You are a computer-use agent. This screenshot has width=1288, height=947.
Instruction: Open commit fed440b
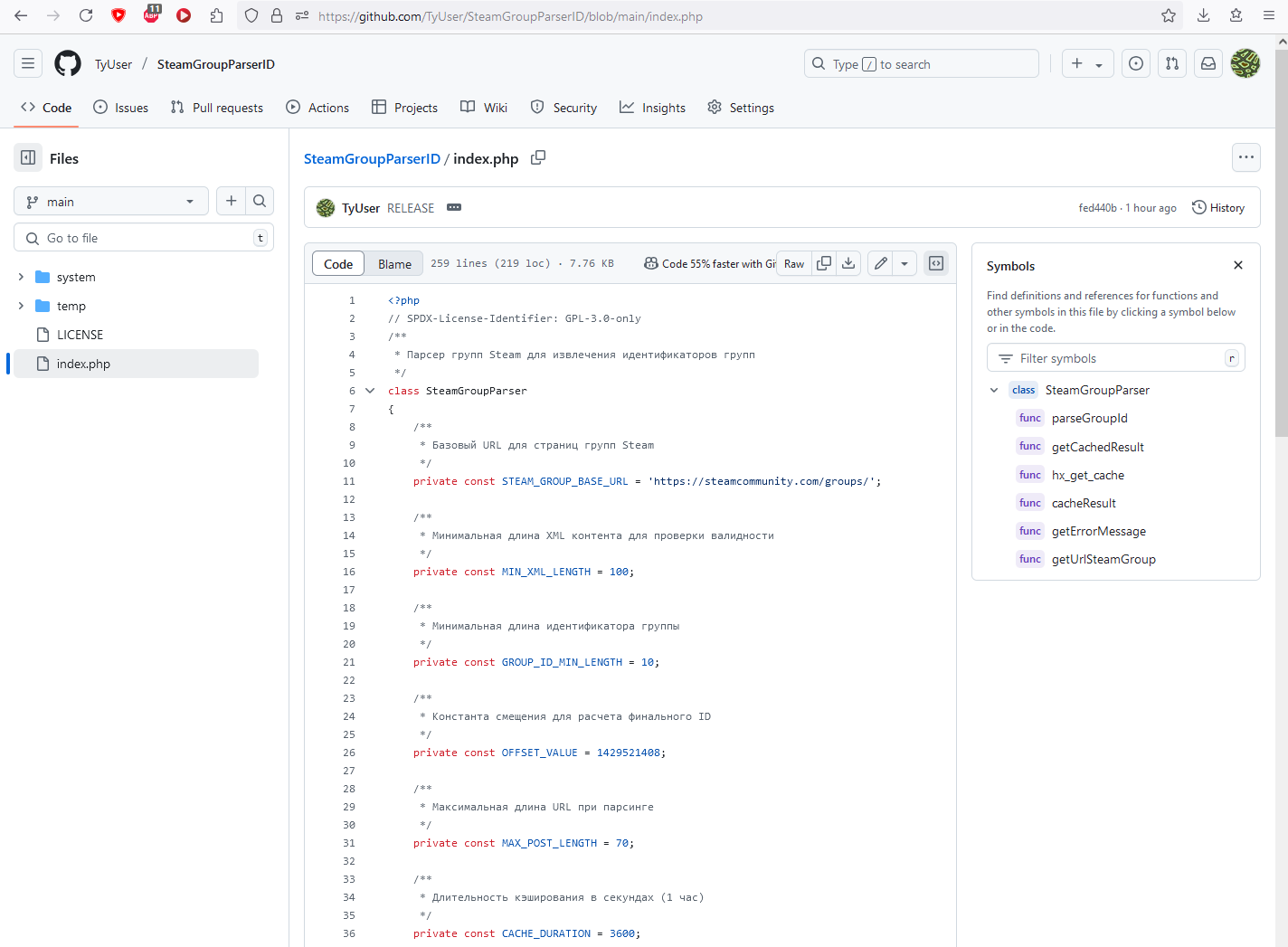1097,208
